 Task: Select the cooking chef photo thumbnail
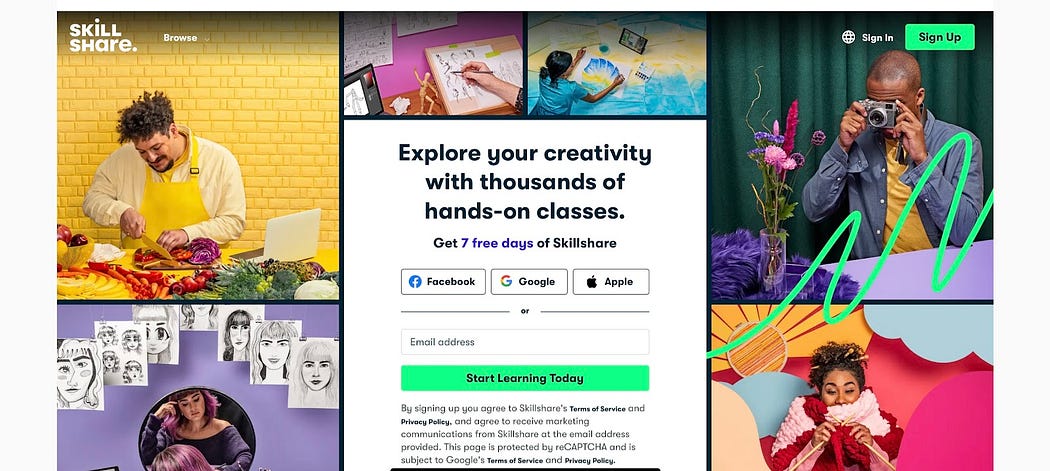pyautogui.click(x=198, y=155)
